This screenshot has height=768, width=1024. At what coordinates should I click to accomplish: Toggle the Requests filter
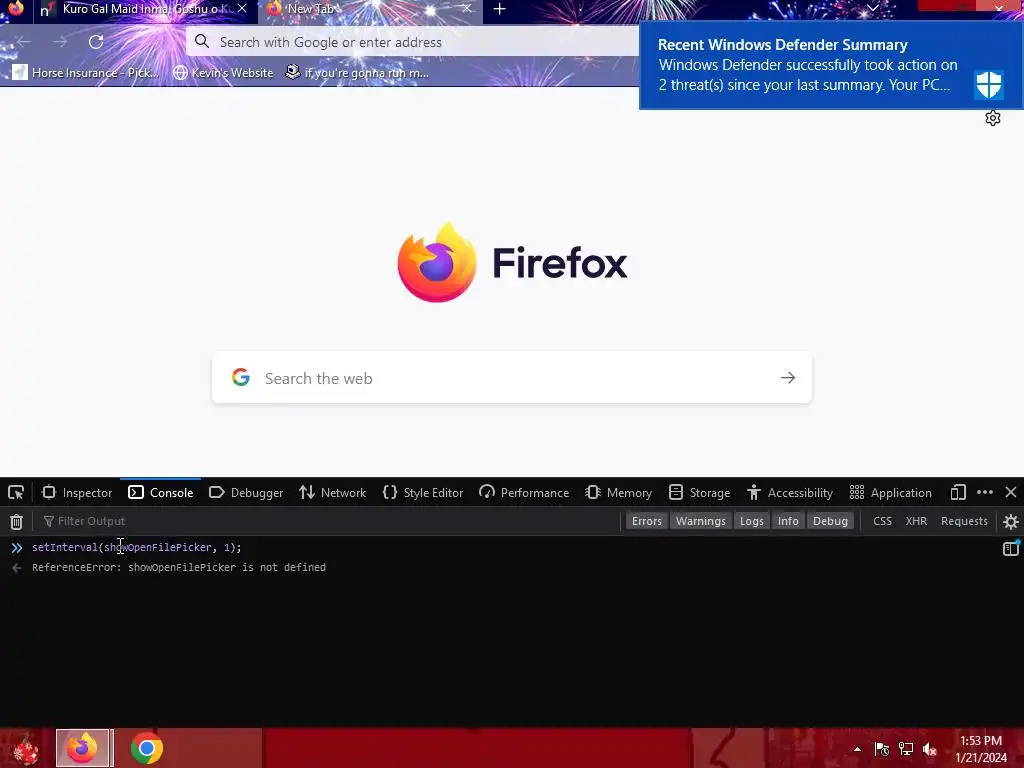tap(964, 521)
